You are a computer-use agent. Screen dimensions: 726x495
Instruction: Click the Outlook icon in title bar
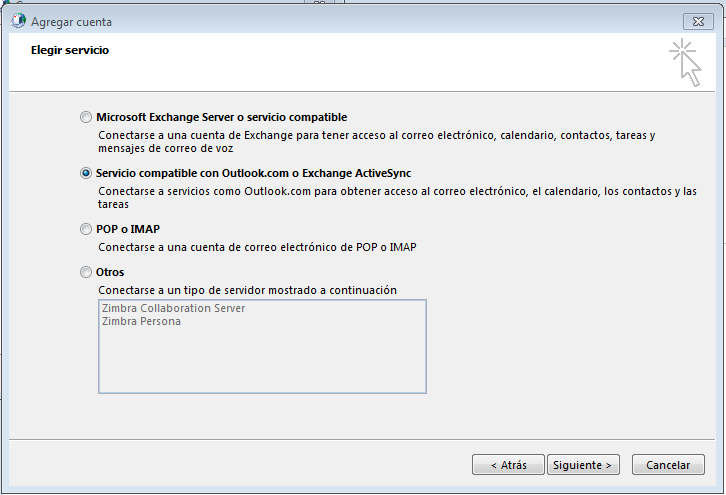coord(18,21)
